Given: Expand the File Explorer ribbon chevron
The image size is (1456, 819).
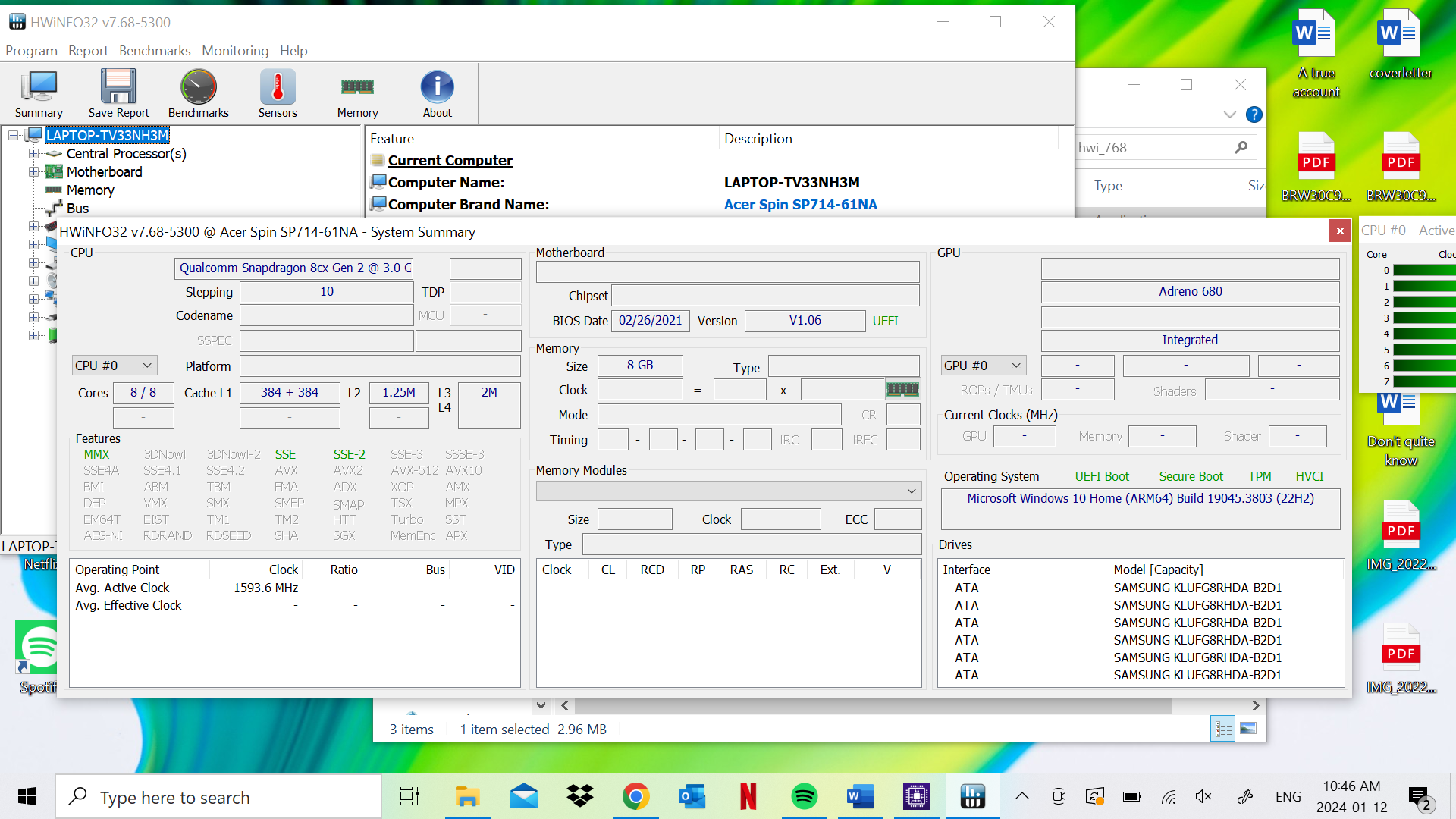Looking at the screenshot, I should coord(1229,115).
